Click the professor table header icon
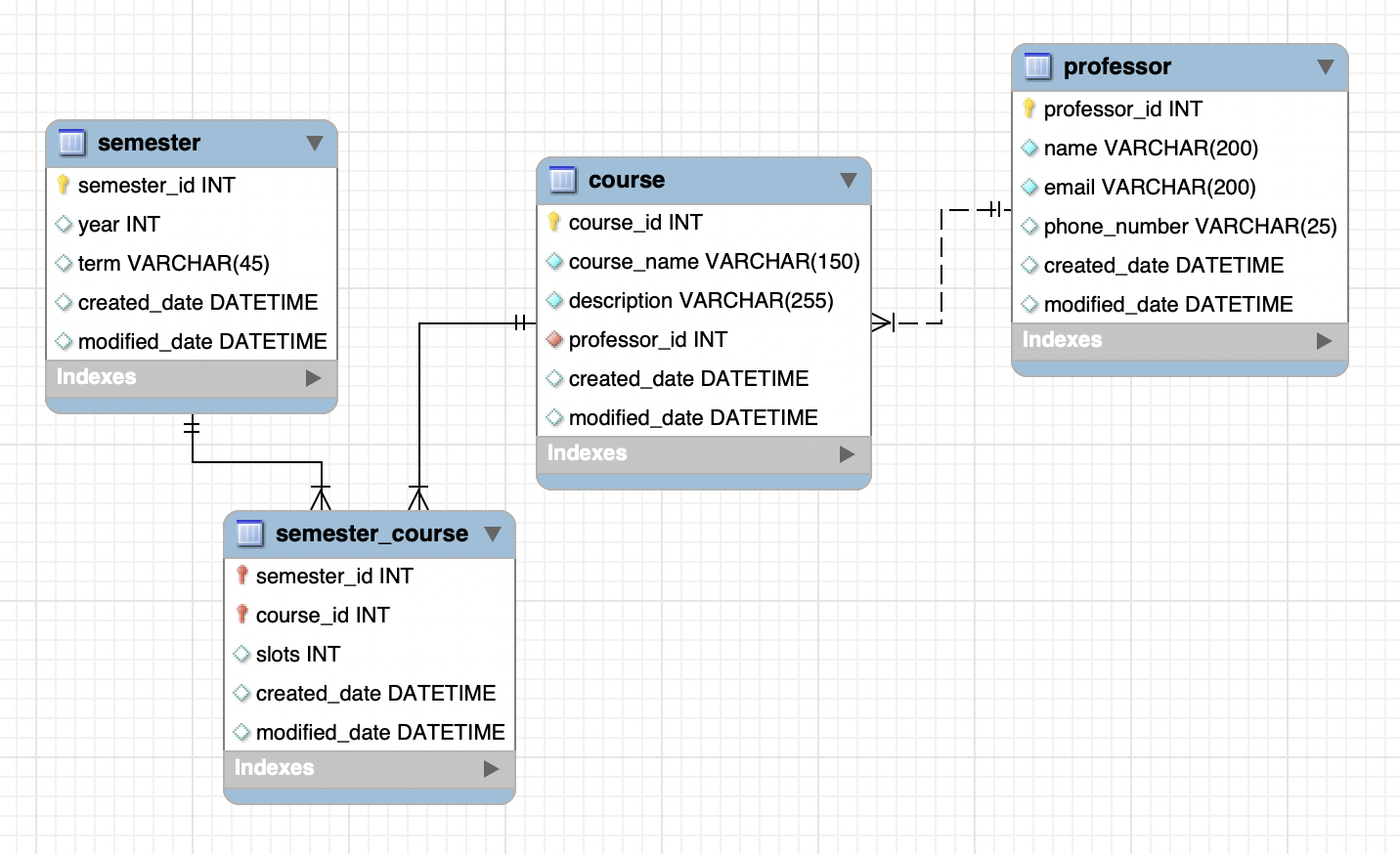 point(1038,66)
